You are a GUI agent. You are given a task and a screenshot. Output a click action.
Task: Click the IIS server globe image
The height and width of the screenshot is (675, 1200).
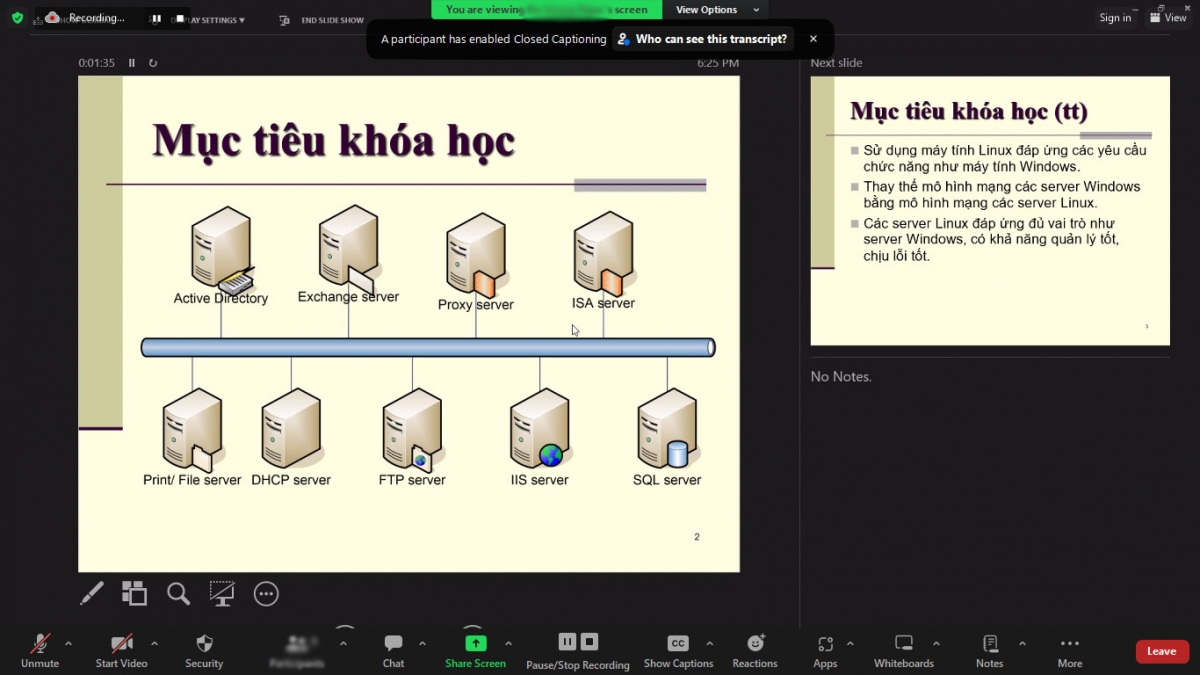point(540,430)
